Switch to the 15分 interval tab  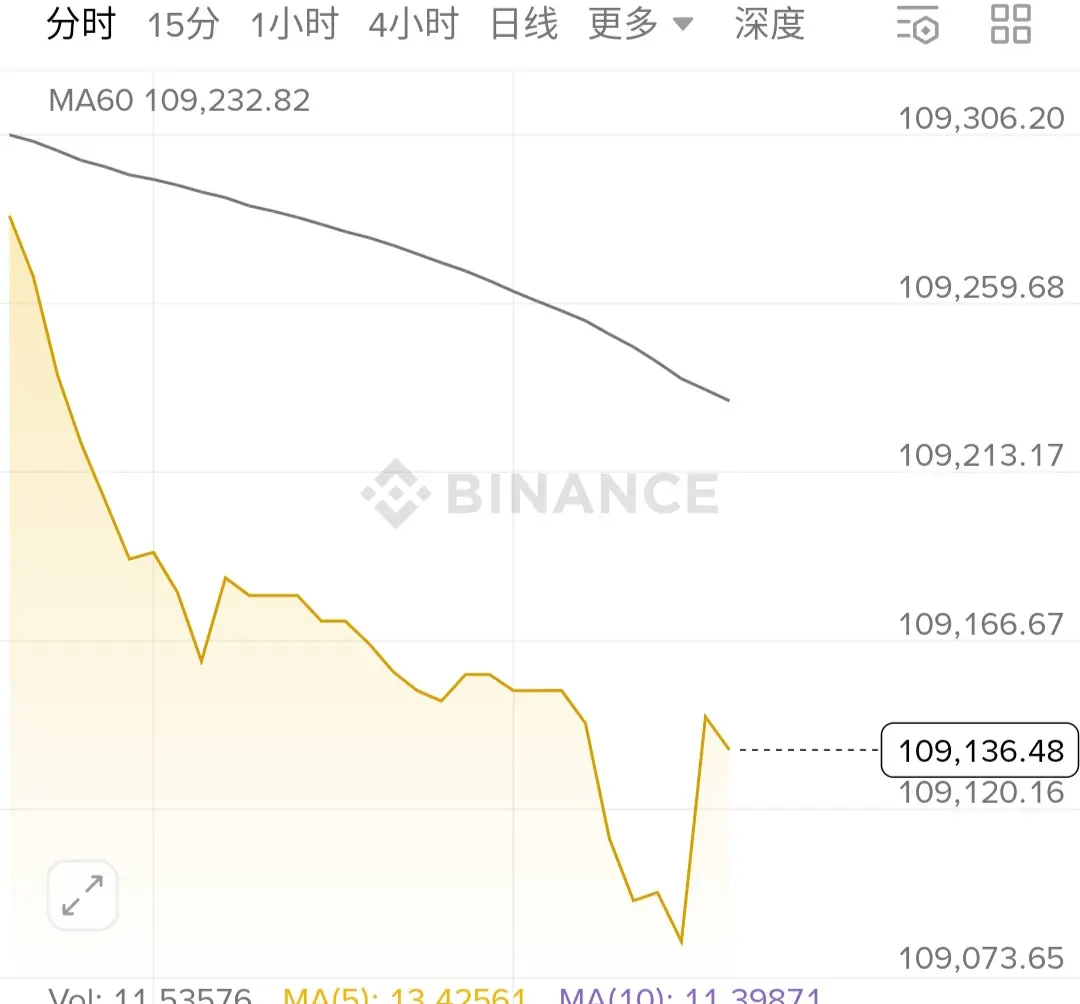tap(183, 25)
